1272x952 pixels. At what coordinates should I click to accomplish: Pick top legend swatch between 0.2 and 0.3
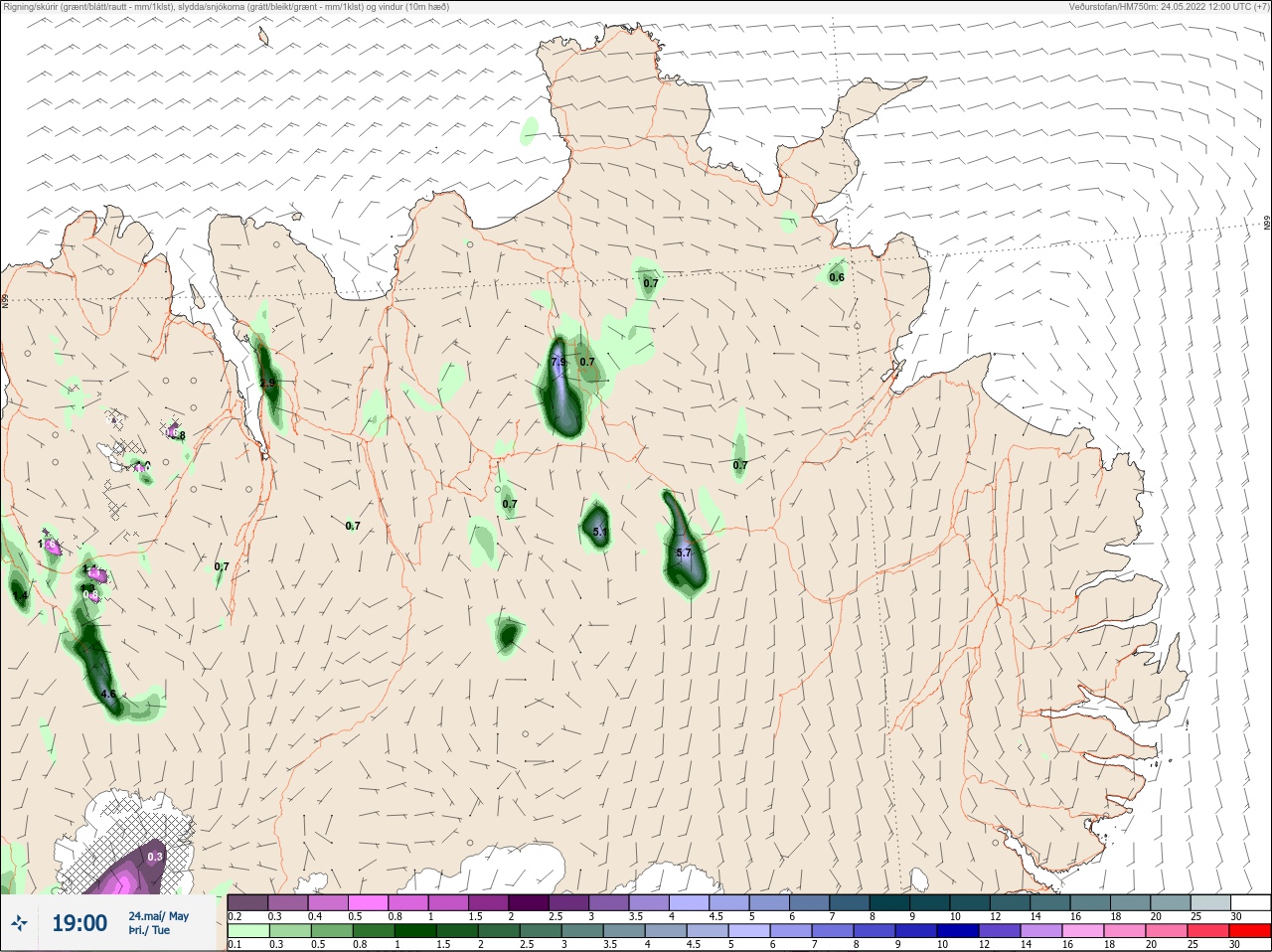[247, 901]
